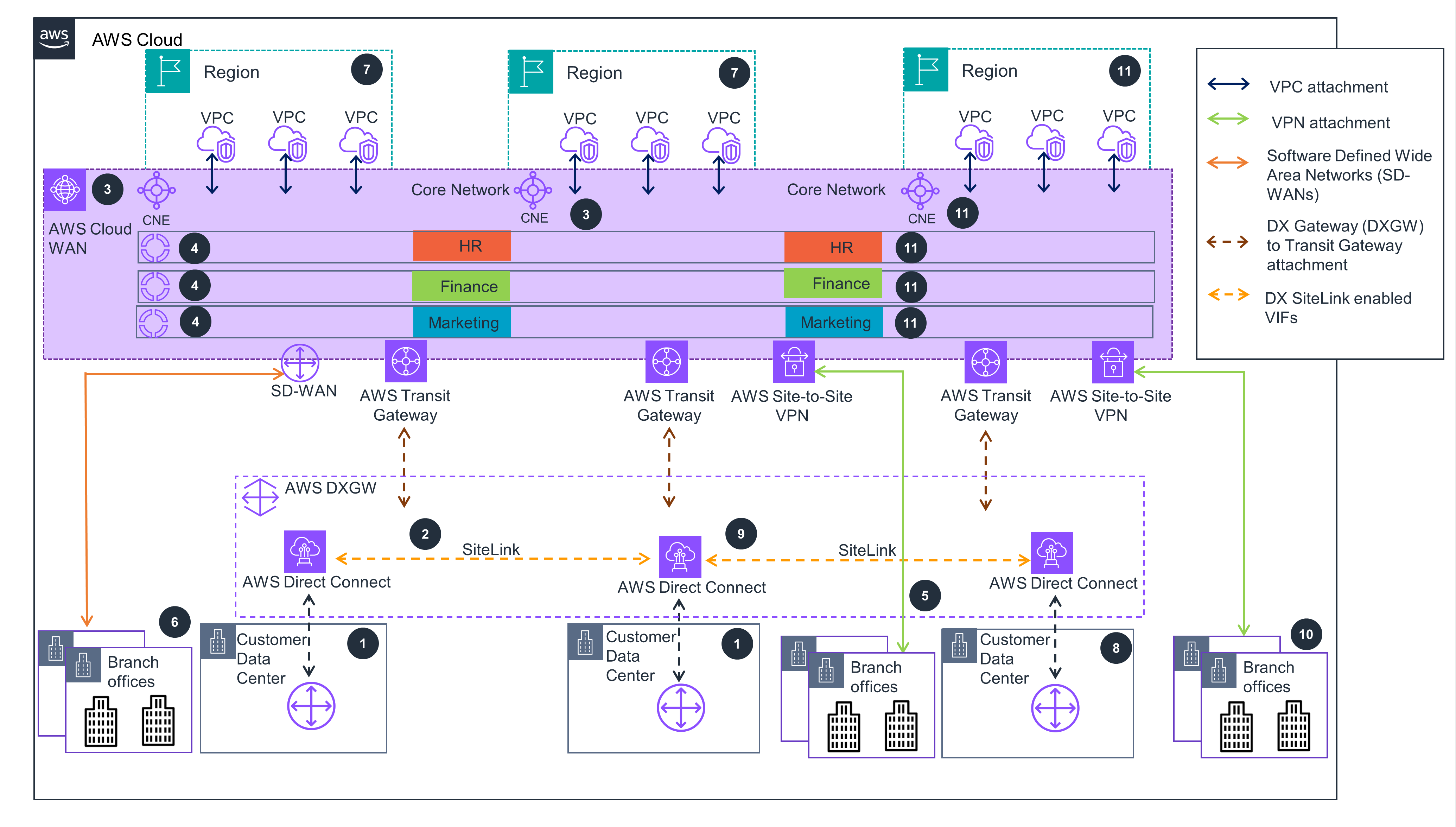Click the router icon in middle Customer Data Center

tap(681, 708)
